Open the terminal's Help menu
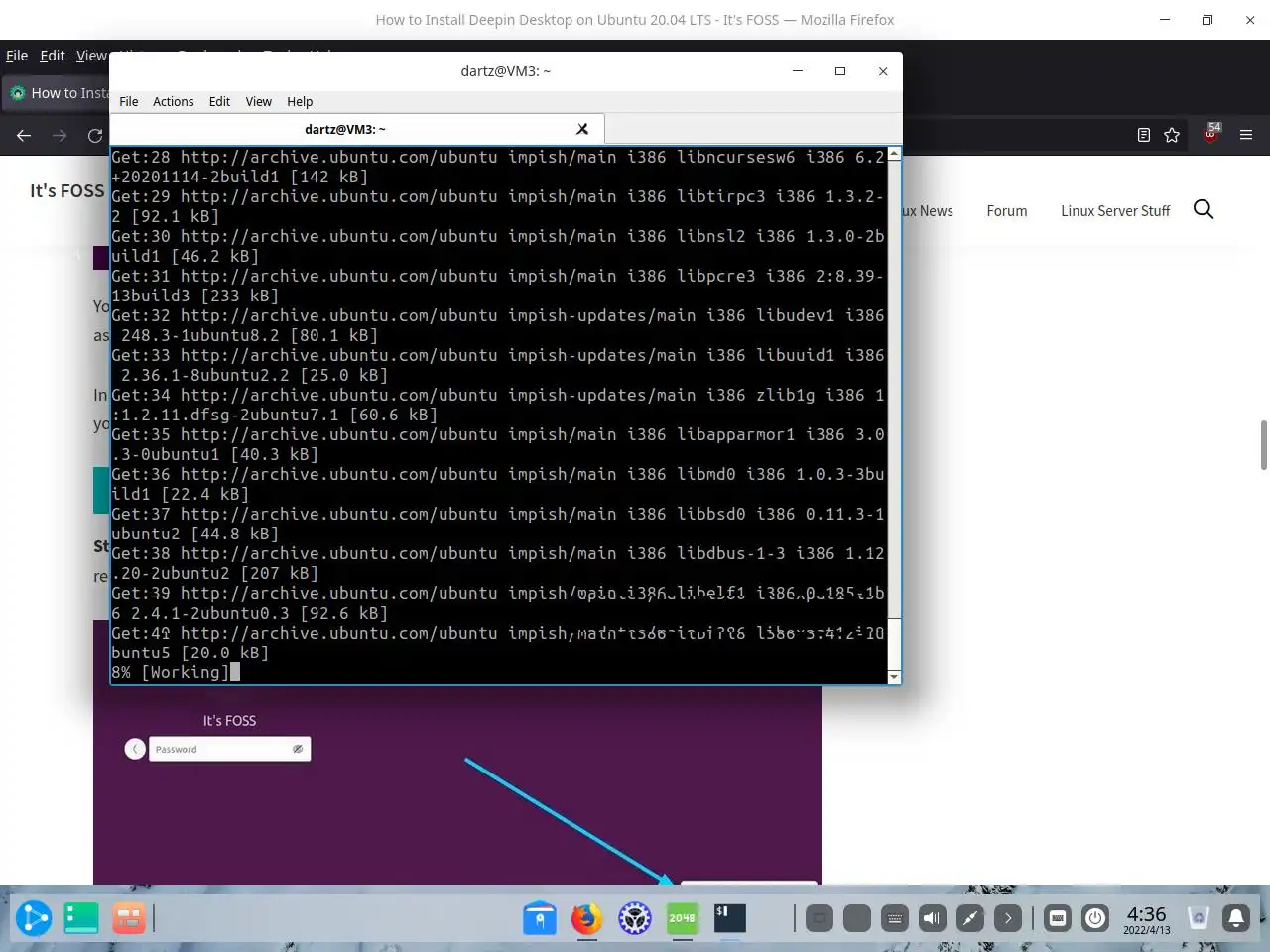 click(x=300, y=101)
